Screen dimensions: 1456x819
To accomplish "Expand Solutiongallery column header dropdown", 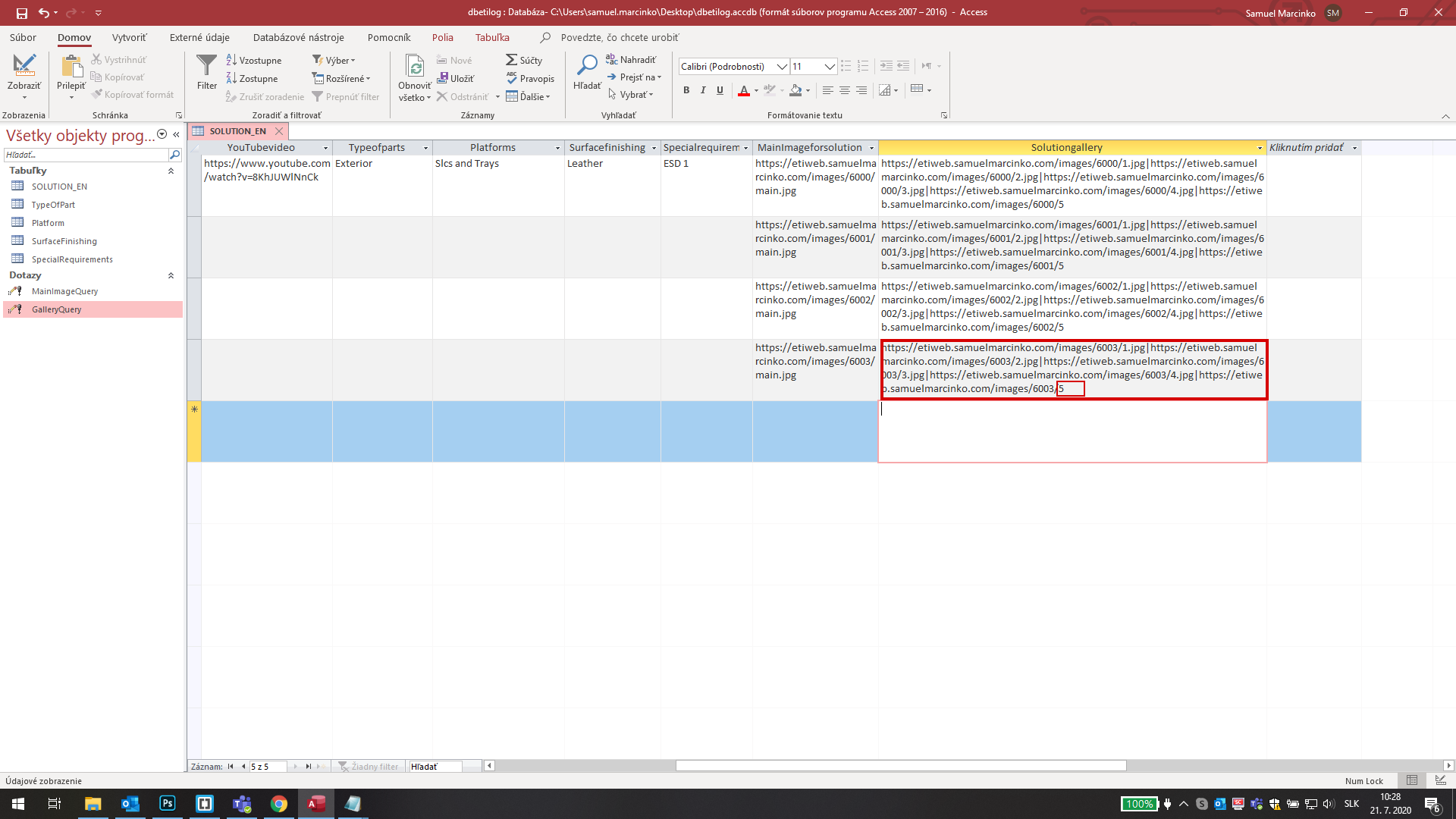I will (1260, 148).
